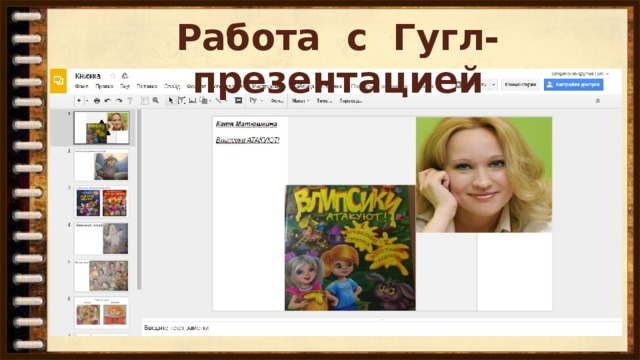Click the speaker notes field
This screenshot has width=640, height=360.
382,328
